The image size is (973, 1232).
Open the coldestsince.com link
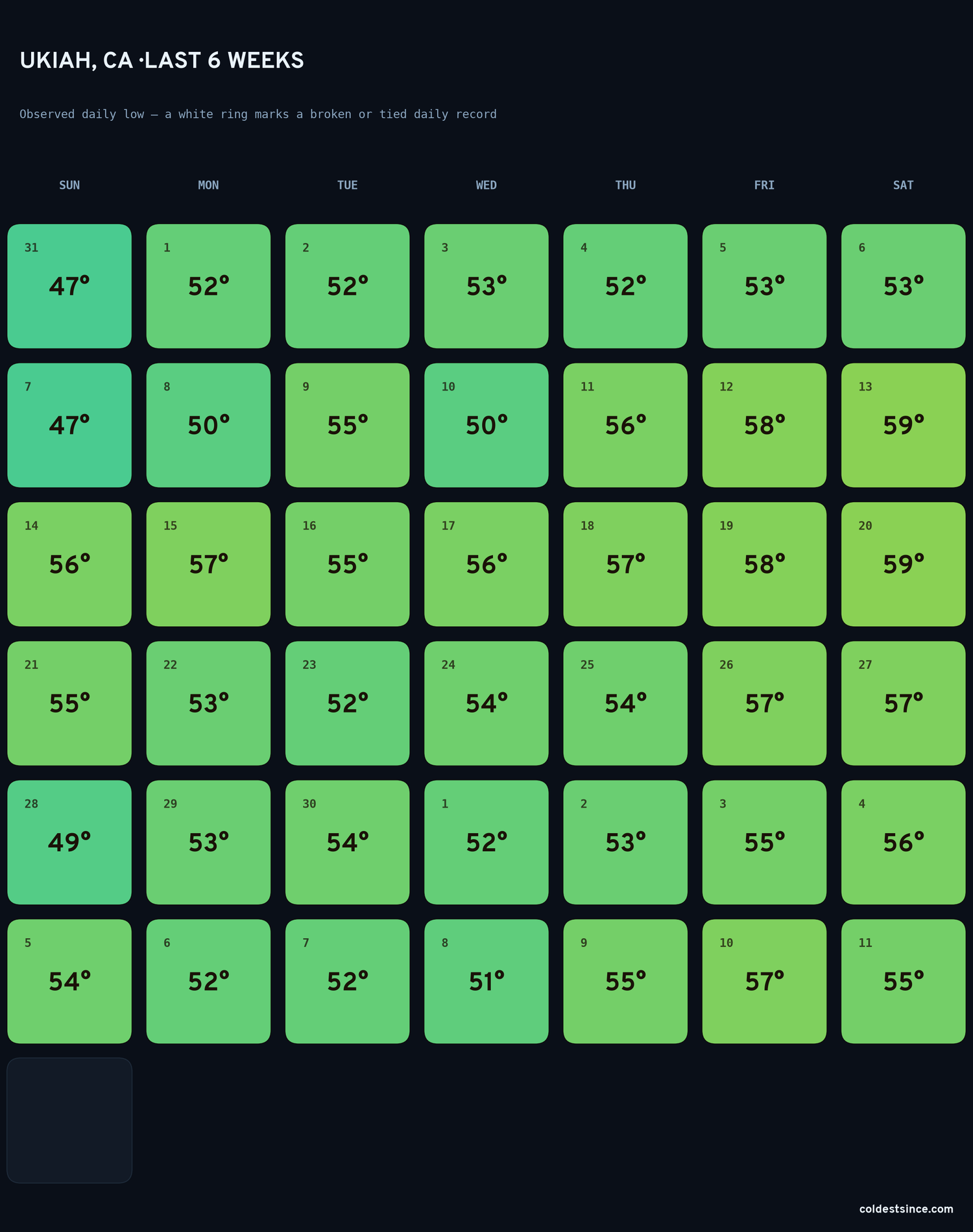tap(906, 1209)
